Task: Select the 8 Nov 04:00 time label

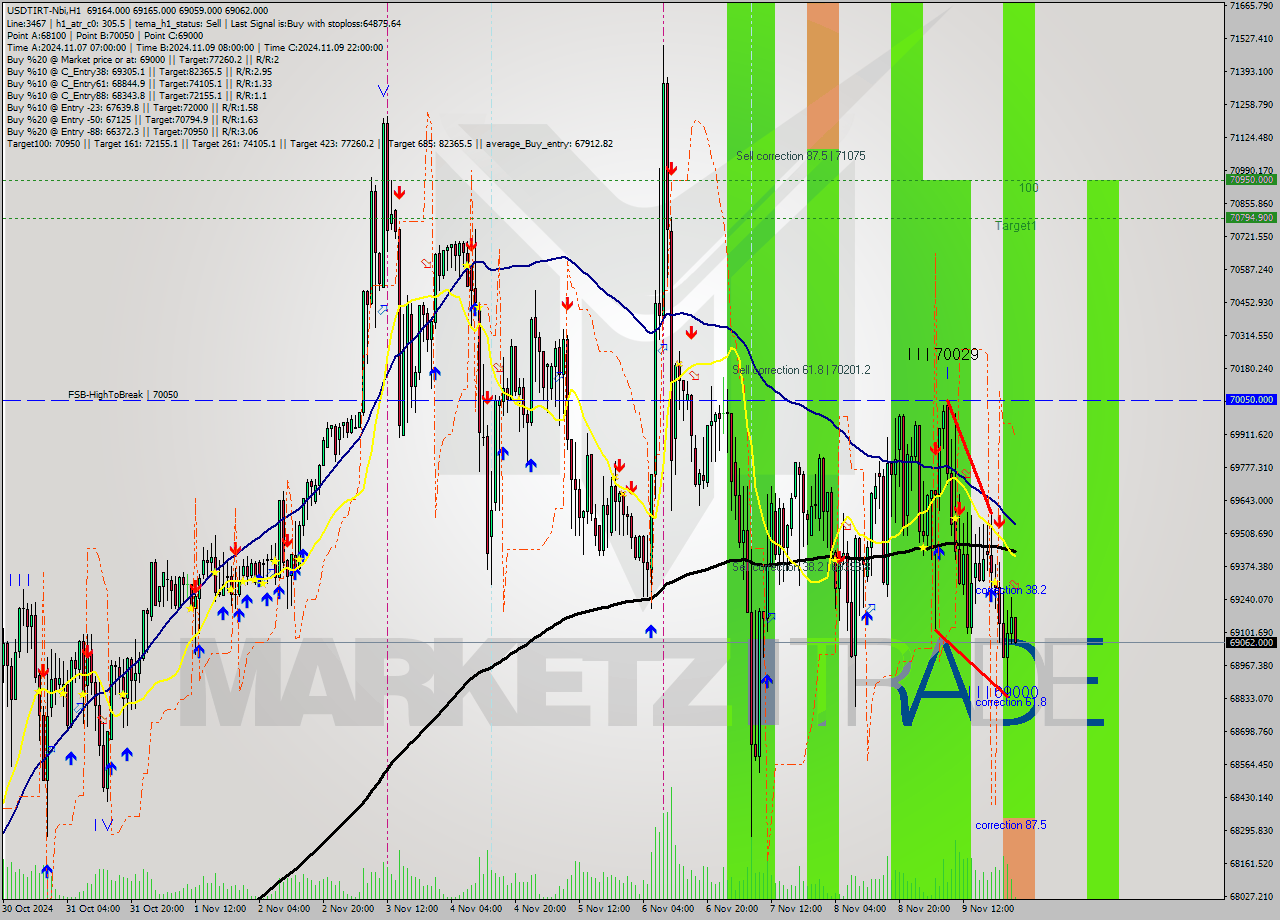Action: click(x=861, y=909)
